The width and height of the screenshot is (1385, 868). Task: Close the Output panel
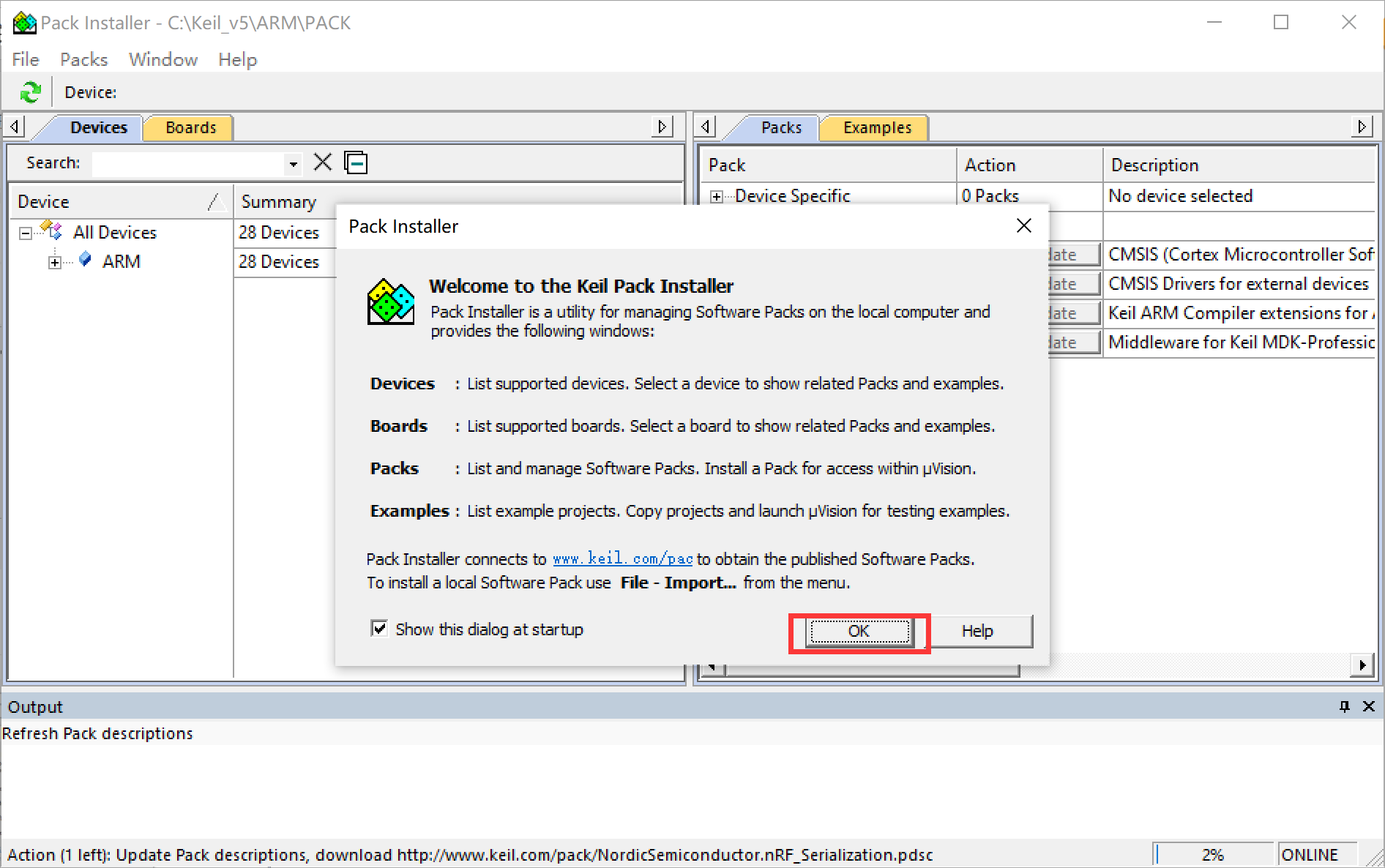(1368, 706)
